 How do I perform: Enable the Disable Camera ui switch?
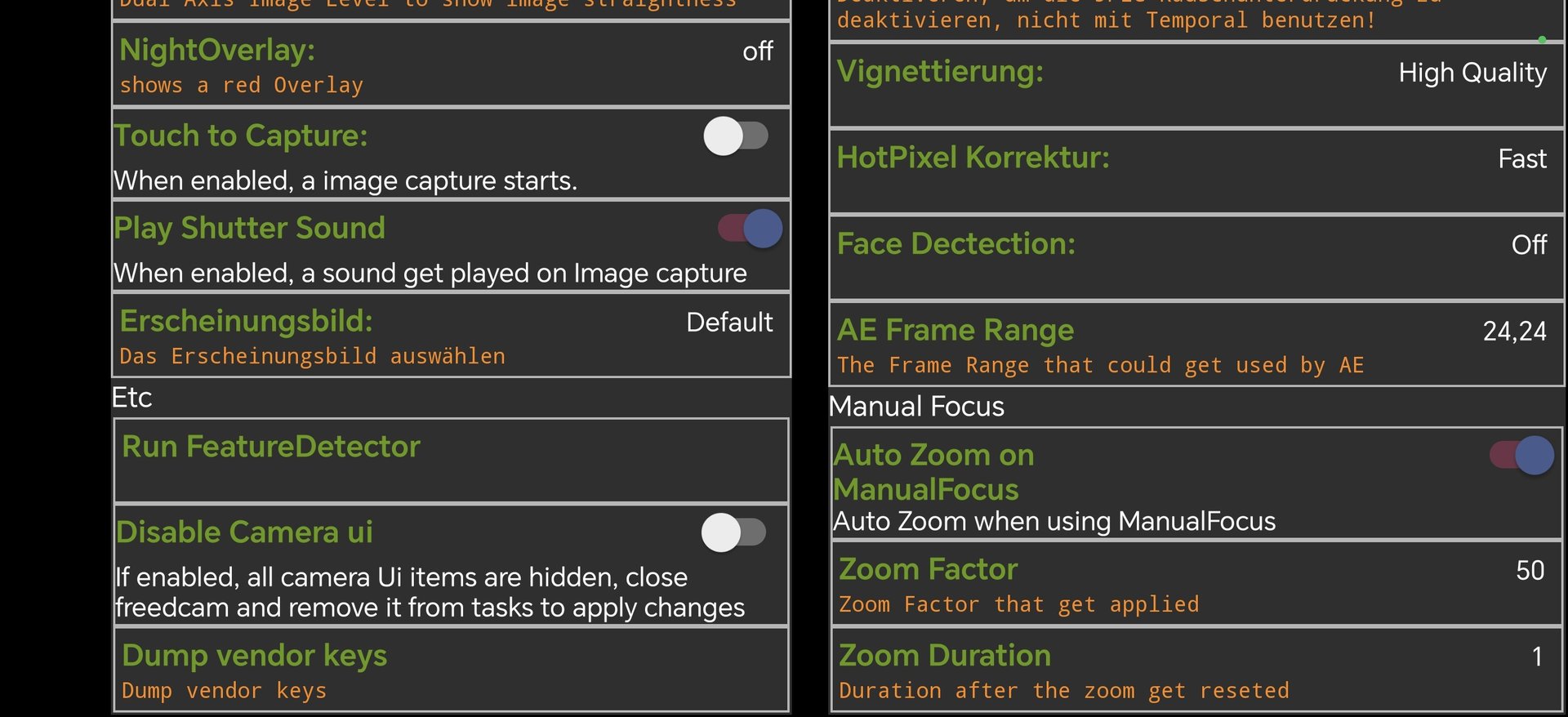tap(733, 533)
